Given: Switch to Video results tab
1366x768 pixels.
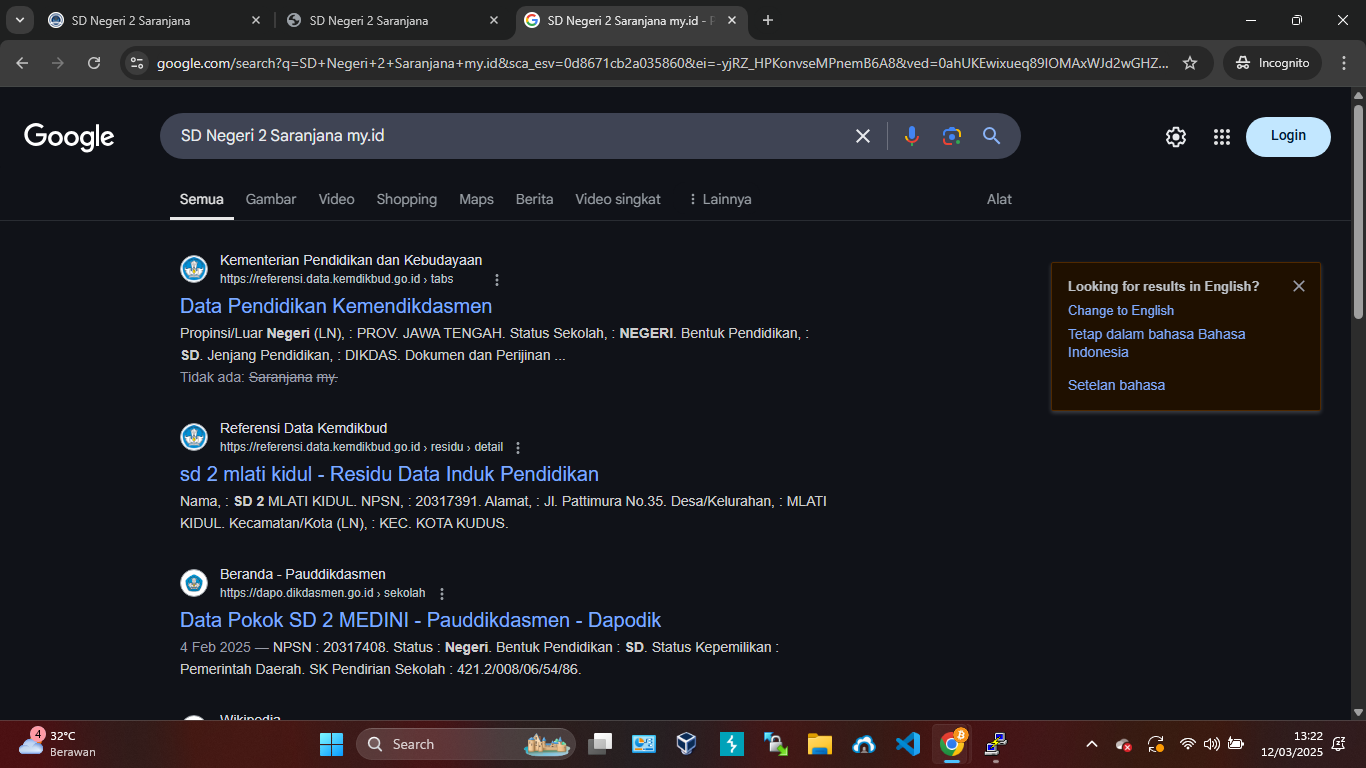Looking at the screenshot, I should 337,199.
